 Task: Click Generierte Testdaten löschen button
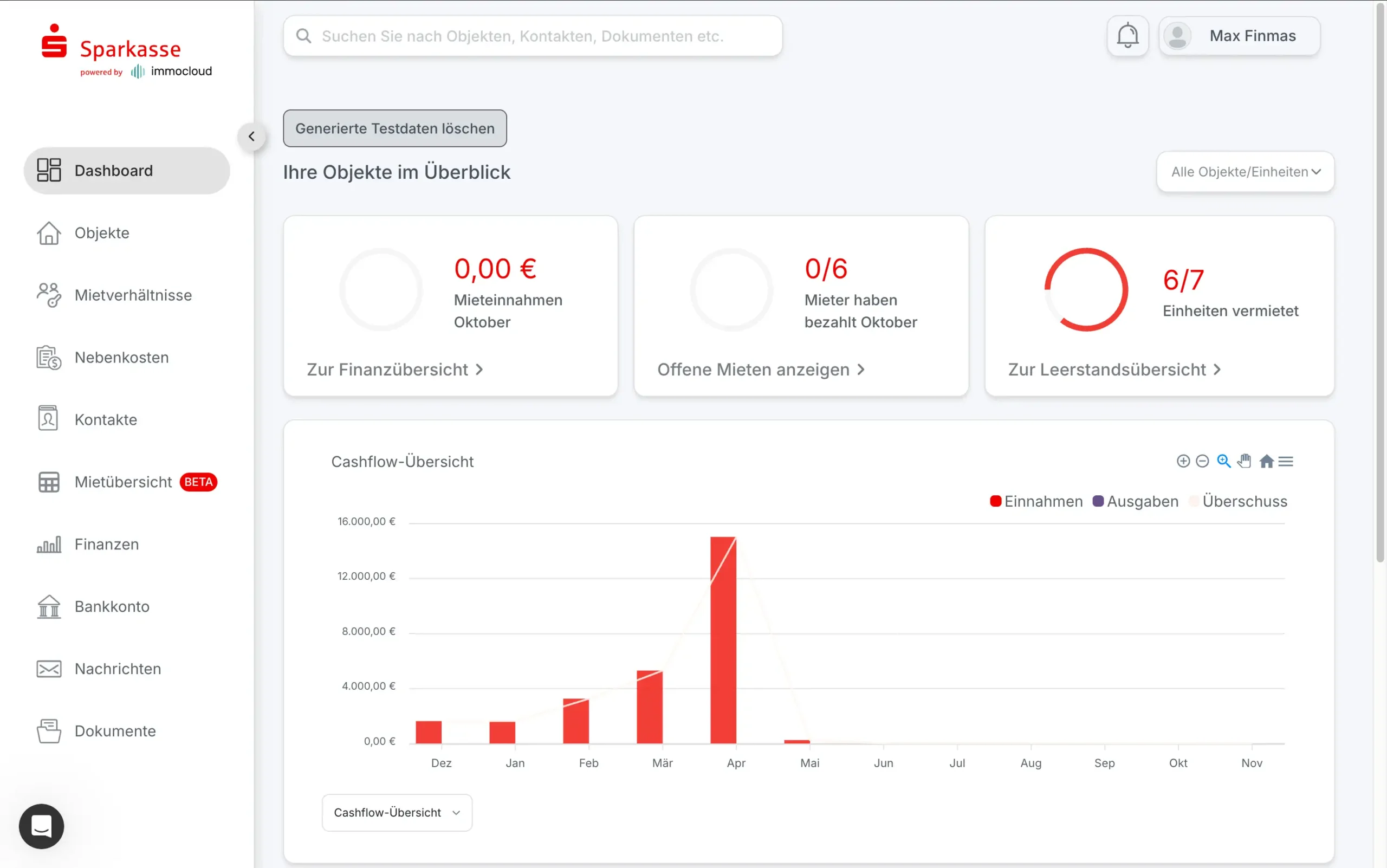pos(394,128)
